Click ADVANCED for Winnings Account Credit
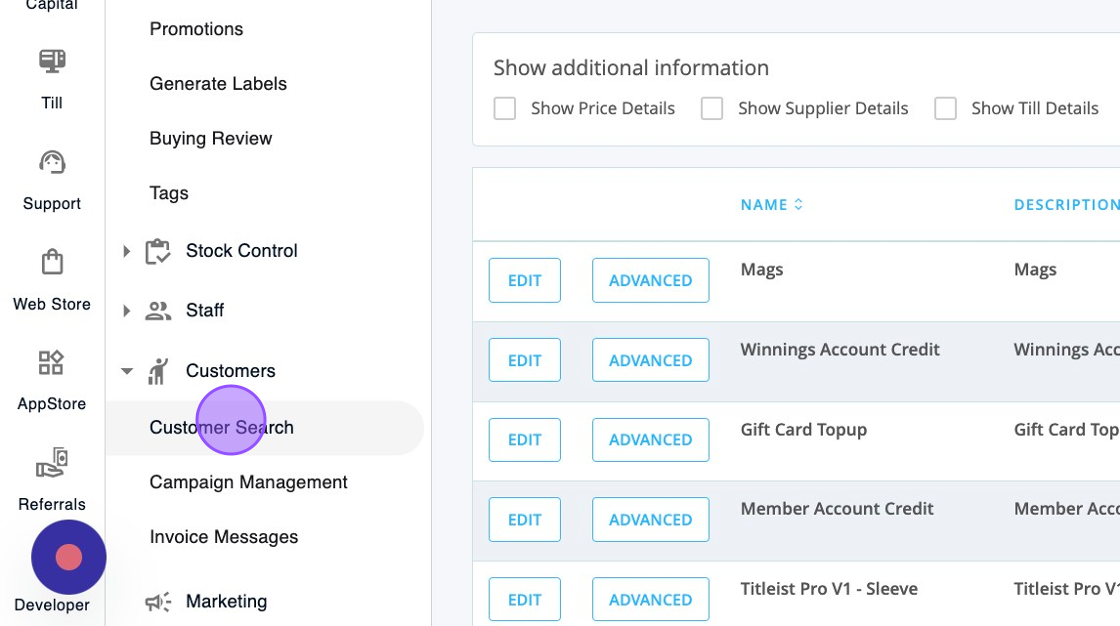This screenshot has width=1120, height=626. tap(651, 360)
